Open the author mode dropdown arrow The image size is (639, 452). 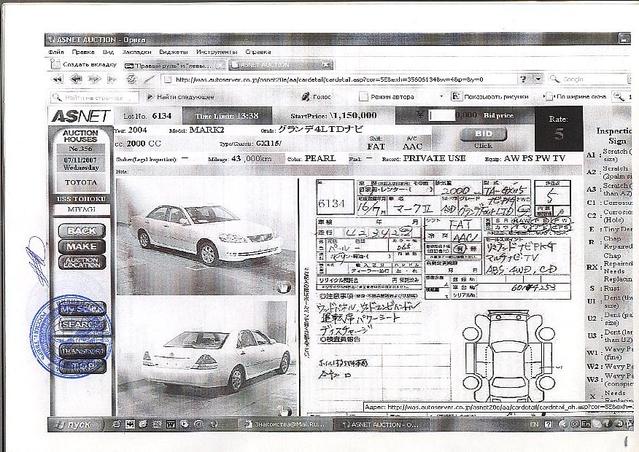coord(441,97)
